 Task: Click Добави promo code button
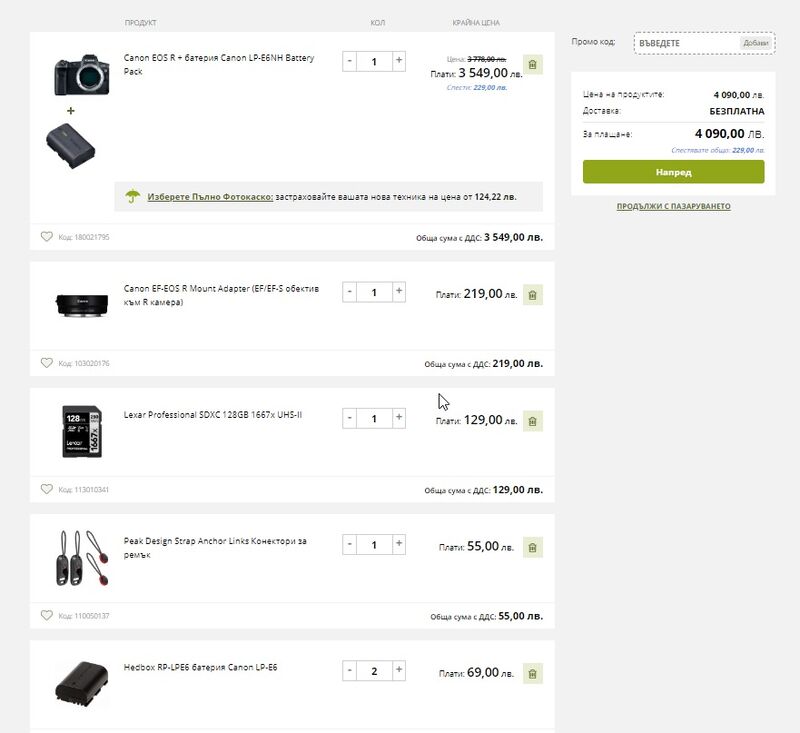click(756, 43)
